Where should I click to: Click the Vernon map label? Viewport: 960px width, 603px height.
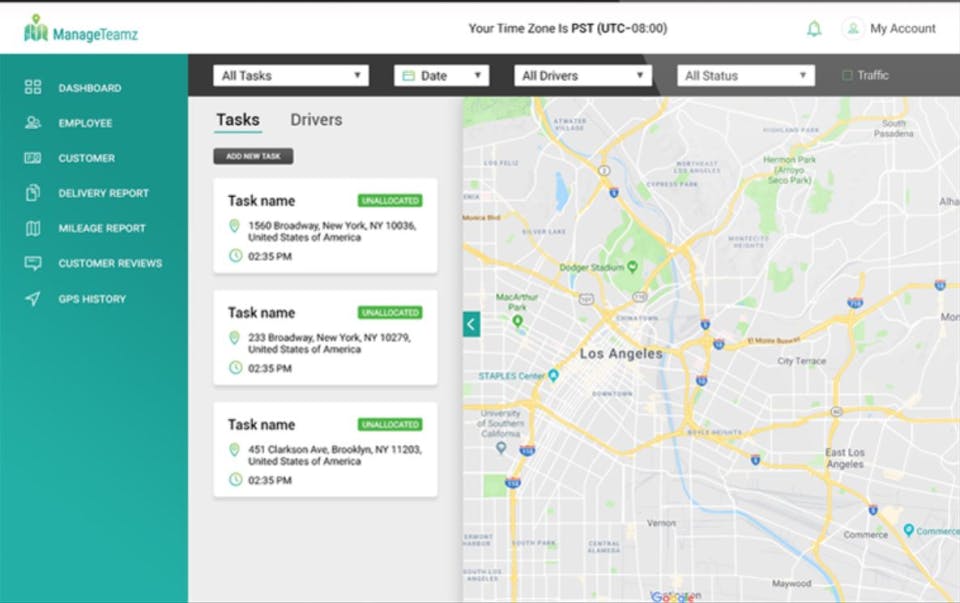point(661,523)
